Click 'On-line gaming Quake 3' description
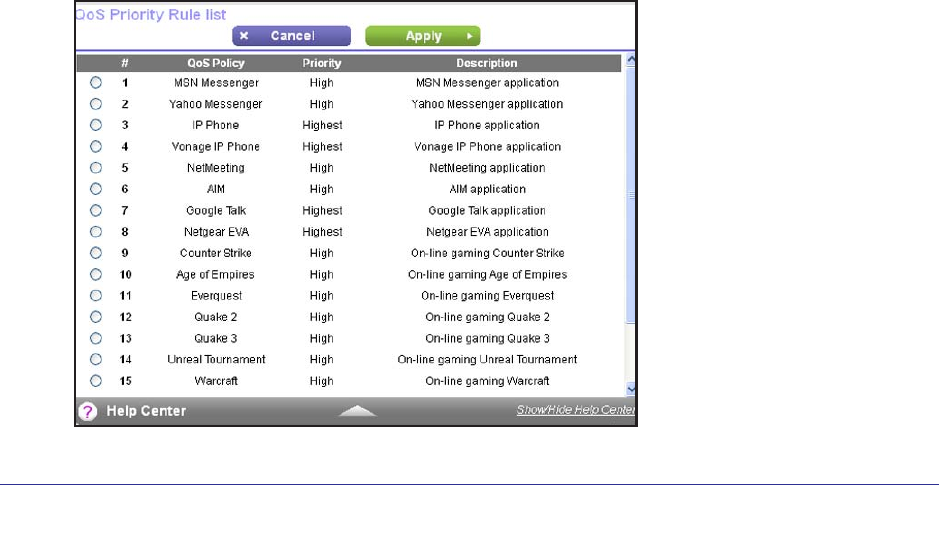This screenshot has width=939, height=554. [487, 338]
